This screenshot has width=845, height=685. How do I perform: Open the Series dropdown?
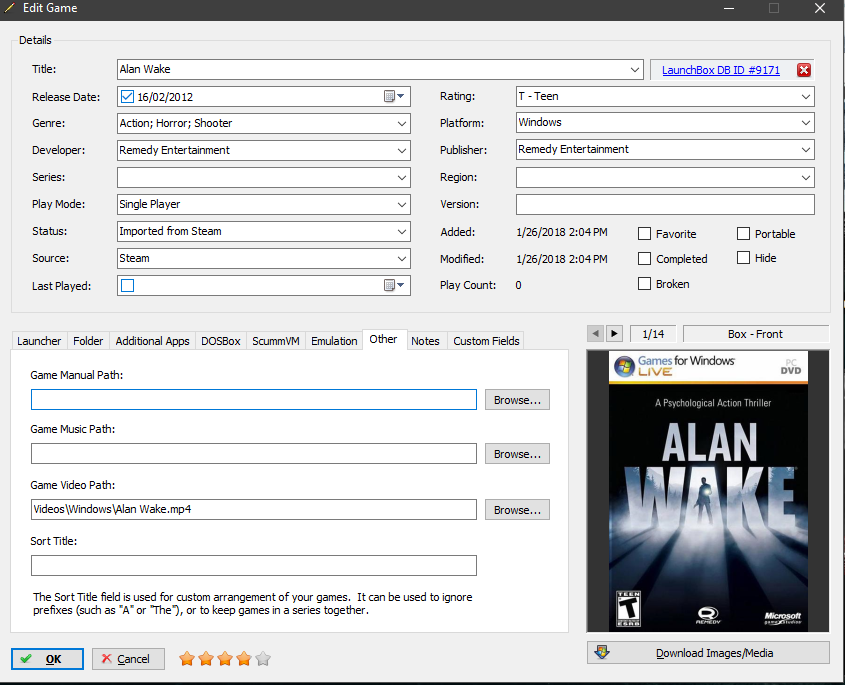[401, 177]
